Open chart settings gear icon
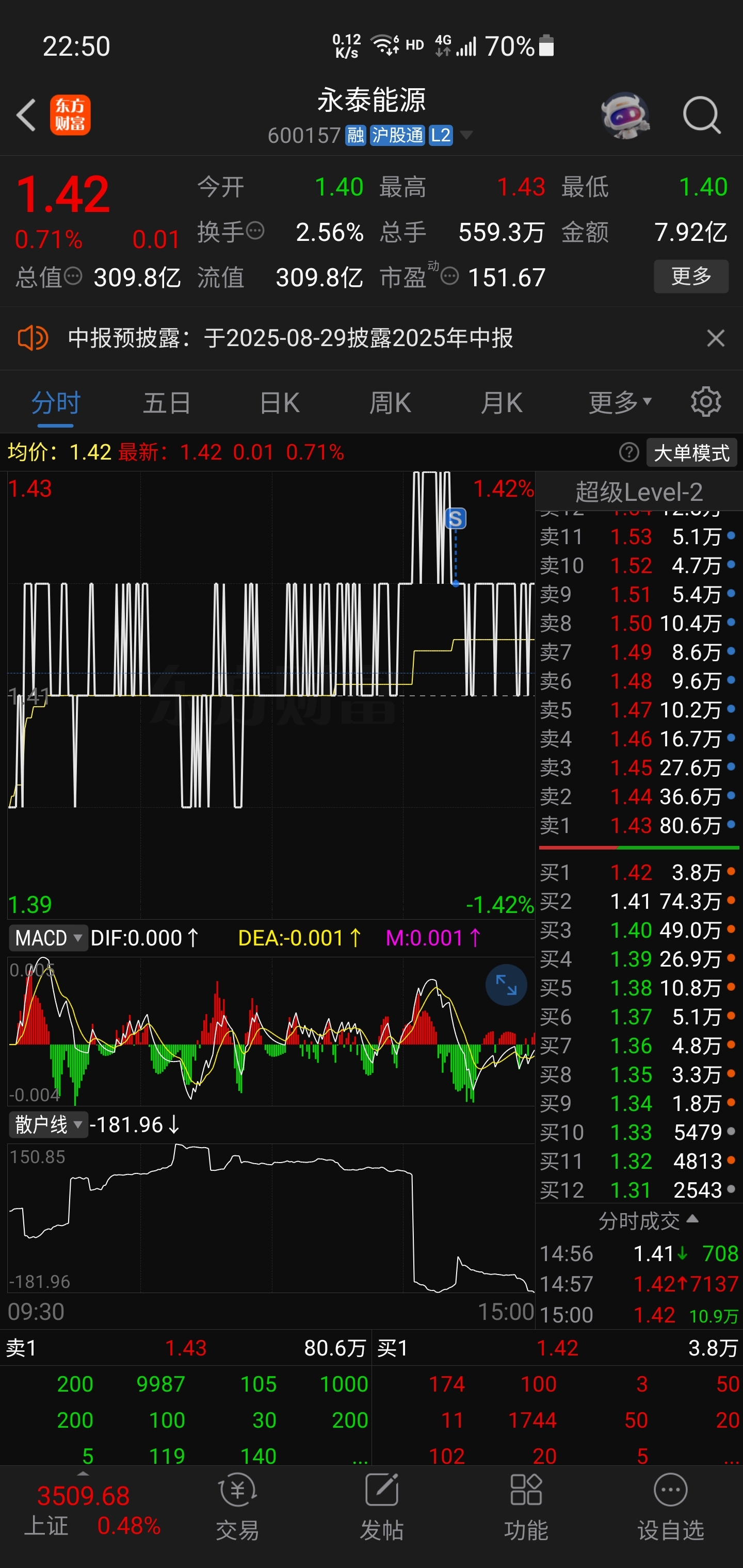 click(x=706, y=402)
